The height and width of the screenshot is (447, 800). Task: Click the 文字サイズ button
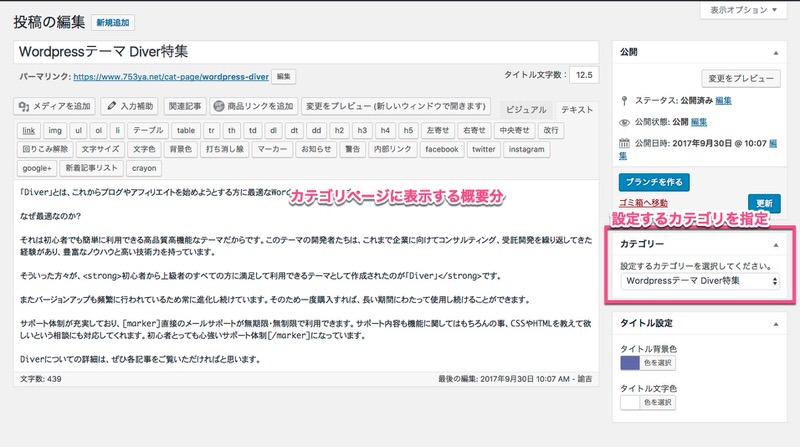(100, 150)
